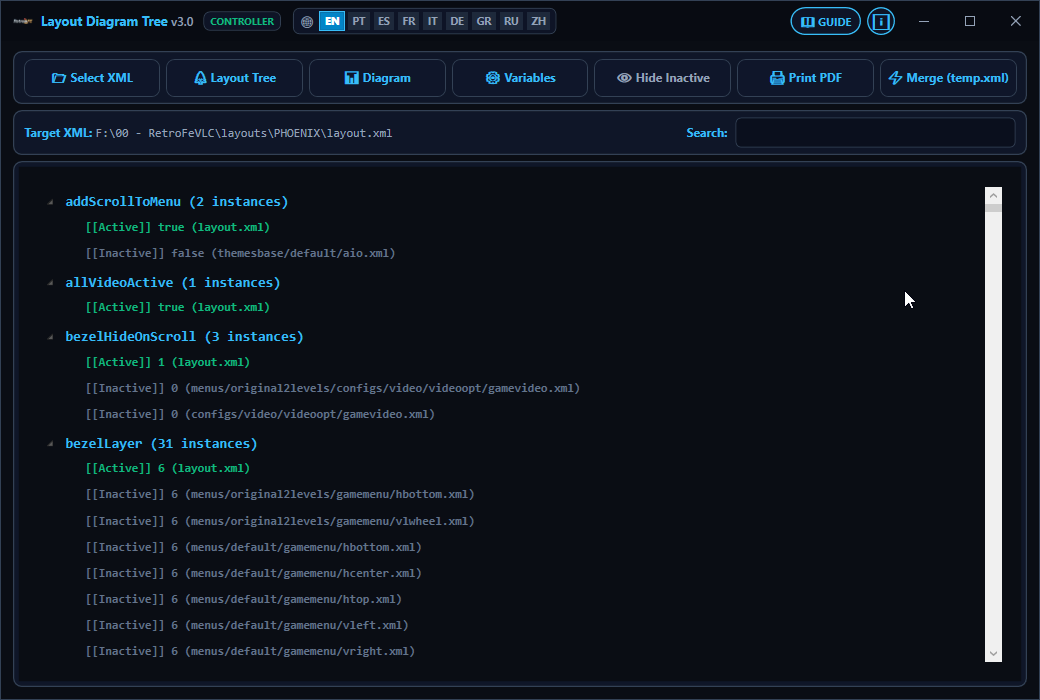The height and width of the screenshot is (700, 1040).
Task: Select active 1 (layout.xml) row
Action: point(168,362)
